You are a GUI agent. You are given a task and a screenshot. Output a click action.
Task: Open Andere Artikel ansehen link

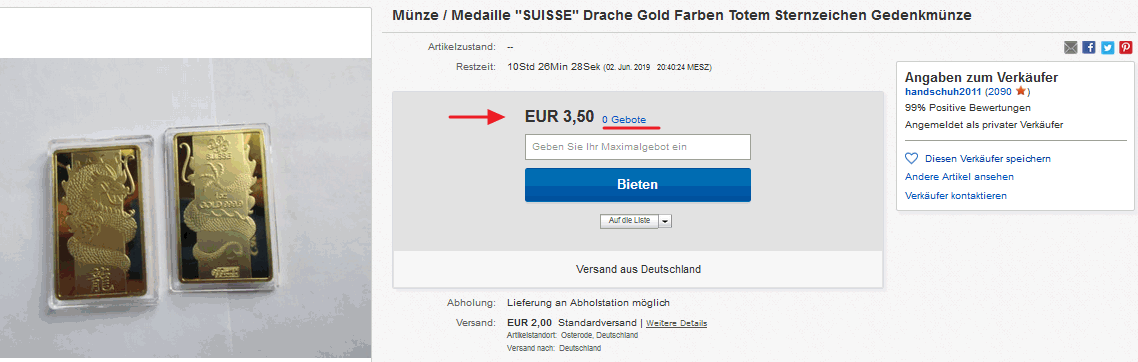click(x=959, y=176)
